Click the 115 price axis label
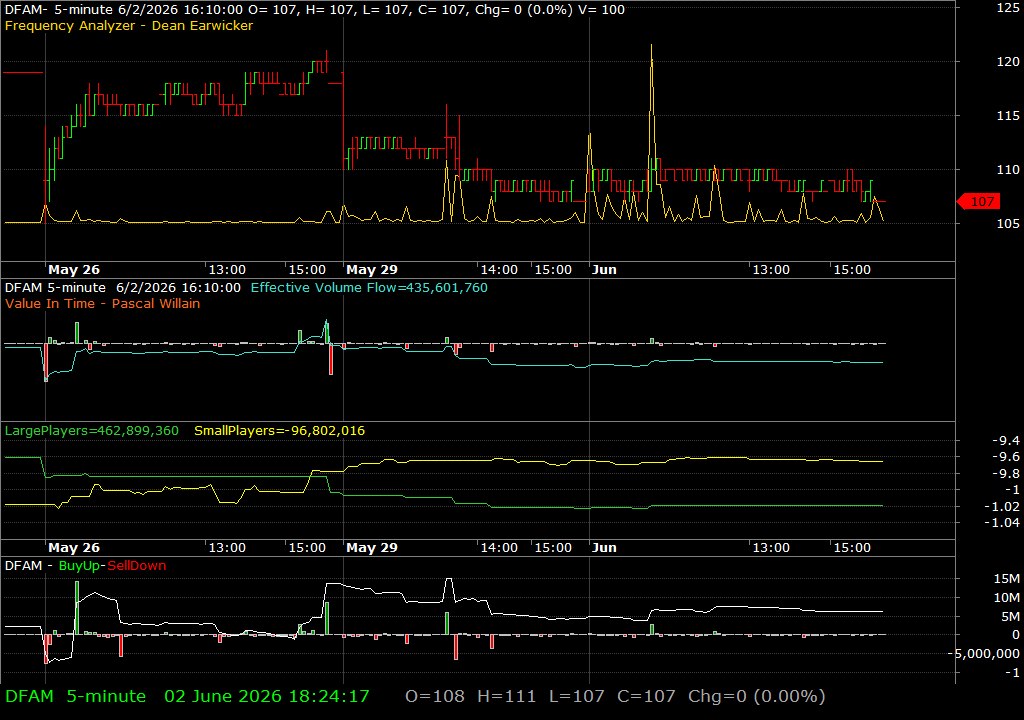Screen dimensions: 1024x720 (1008, 116)
